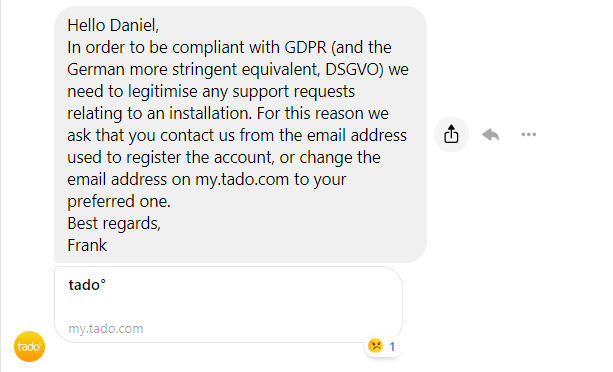613x372 pixels.
Task: Show who reacted via the count 1
Action: (392, 347)
